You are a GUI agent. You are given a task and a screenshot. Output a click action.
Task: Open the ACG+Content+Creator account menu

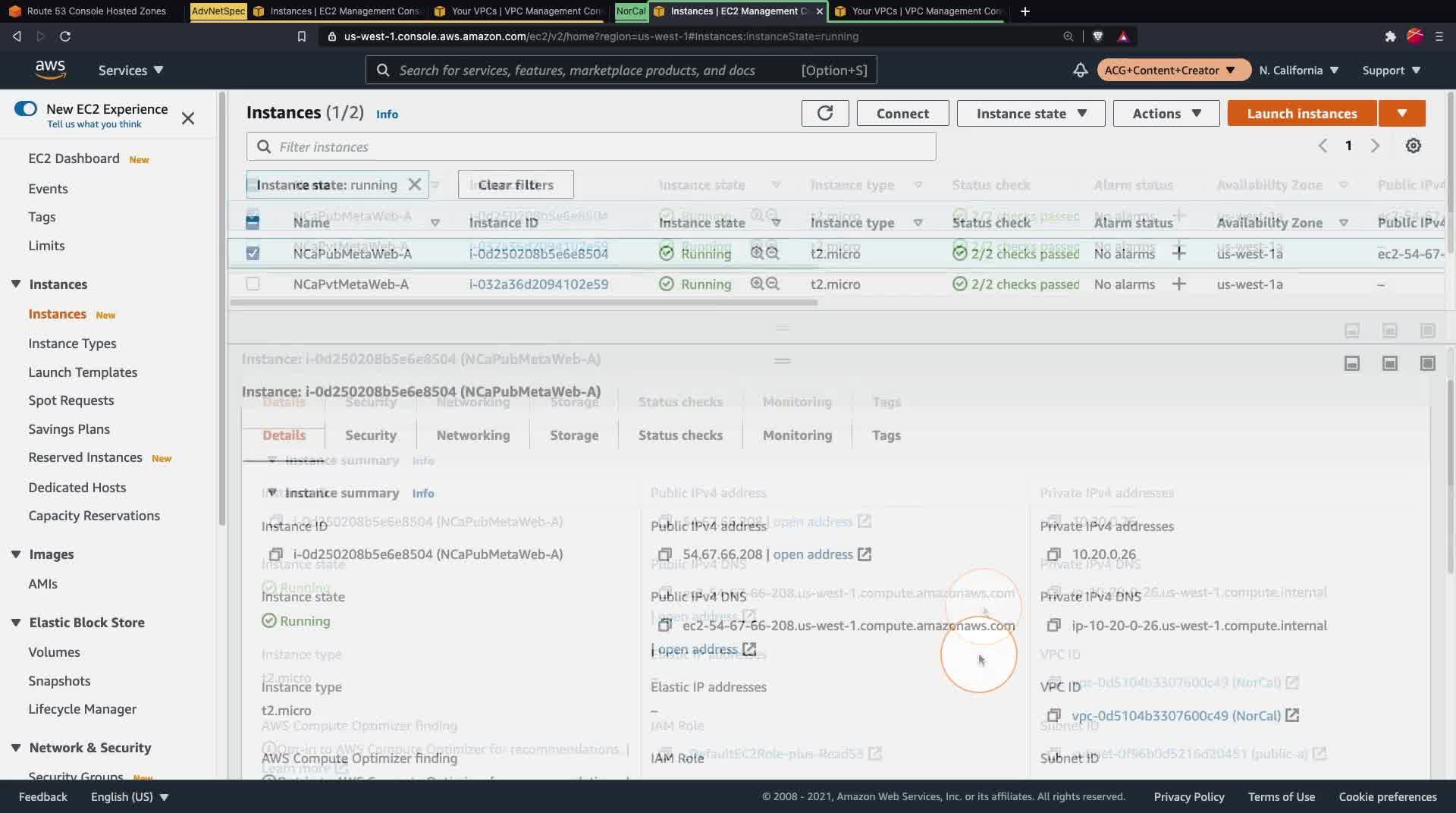pos(1173,70)
